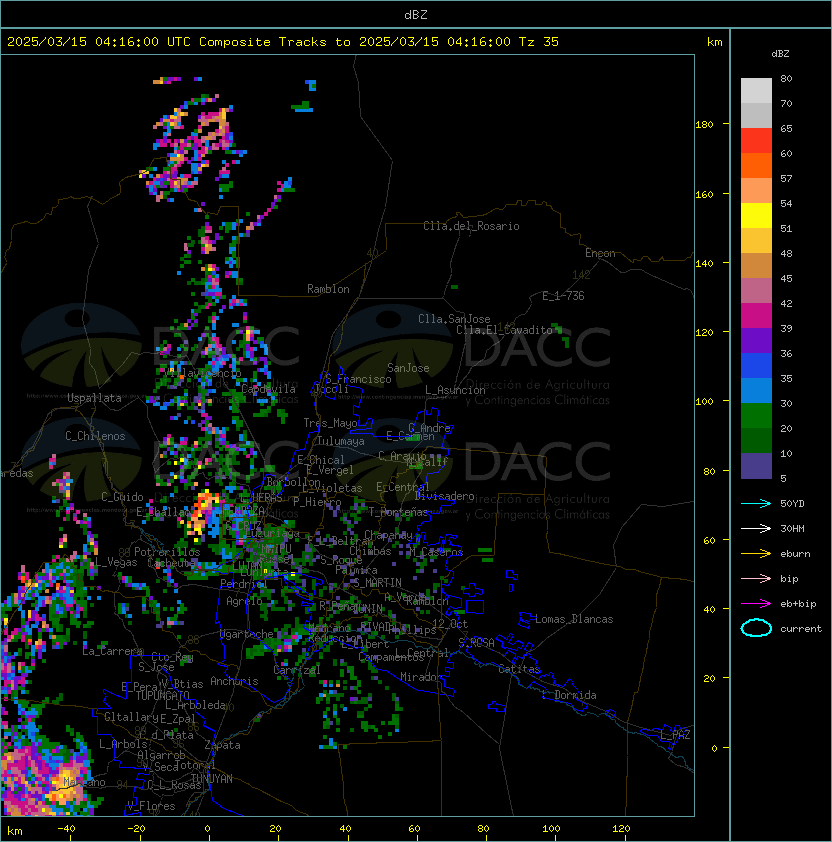Screen dimensions: 832x842
Task: Click the 'La_Carrera' map label
Action: pos(112,651)
